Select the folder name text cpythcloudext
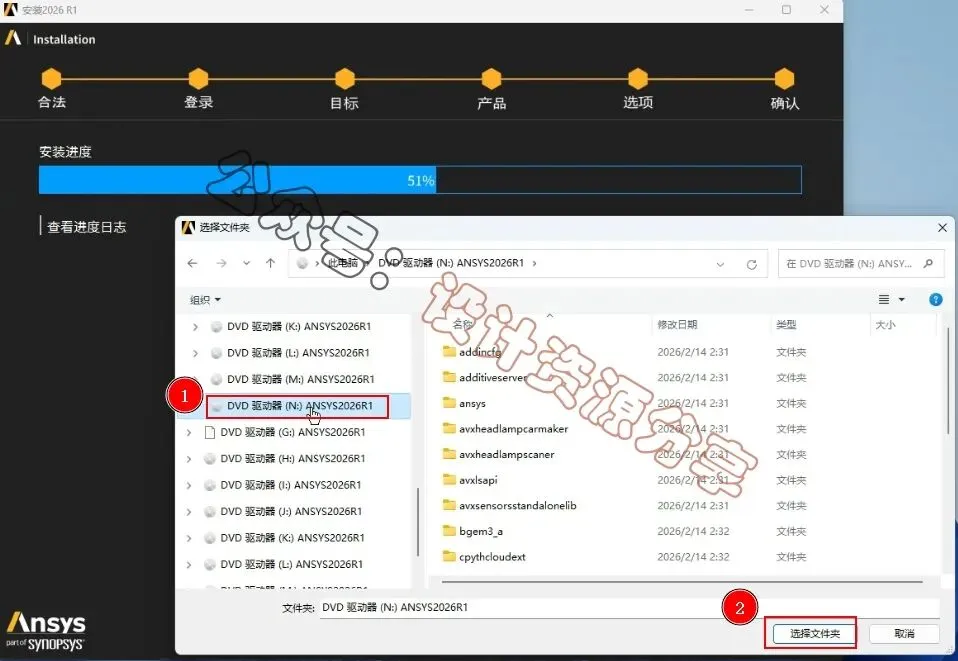Screen dimensions: 958x661 (492, 557)
